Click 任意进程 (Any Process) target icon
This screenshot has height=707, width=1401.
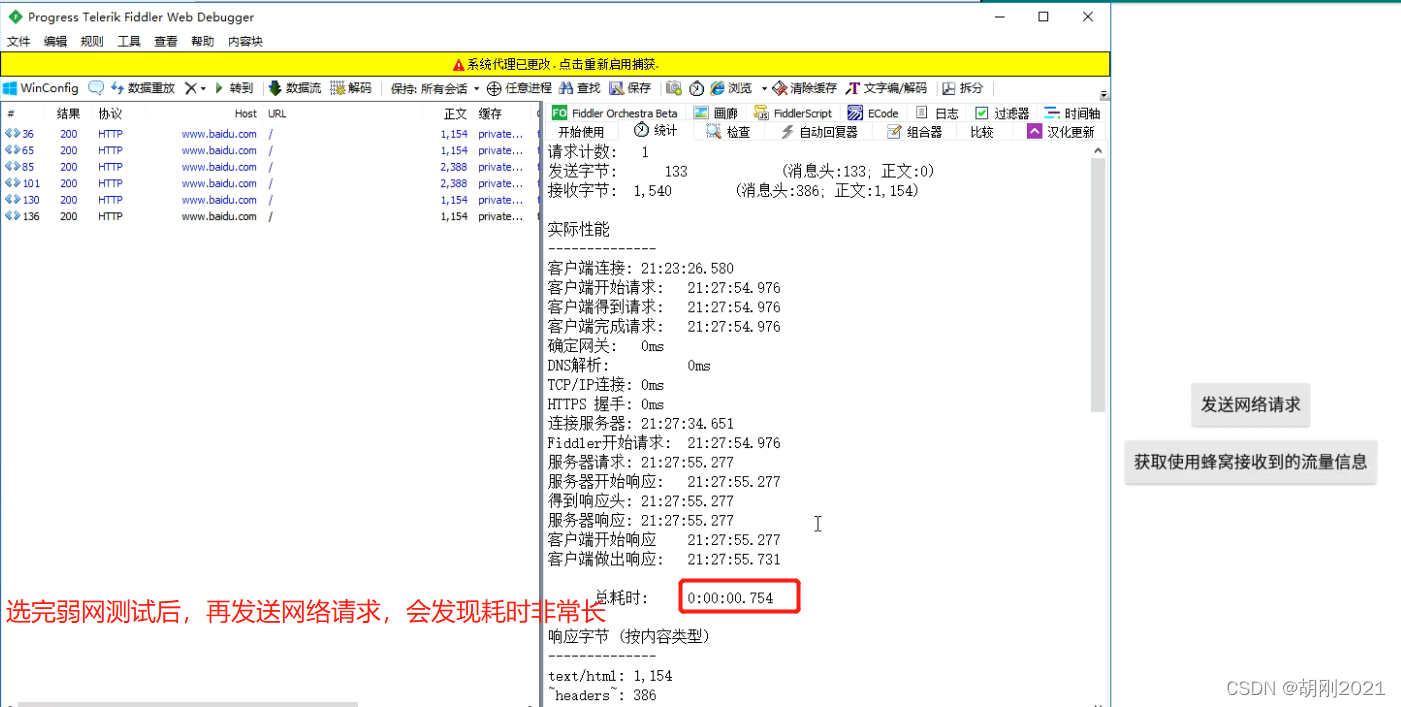(x=519, y=88)
